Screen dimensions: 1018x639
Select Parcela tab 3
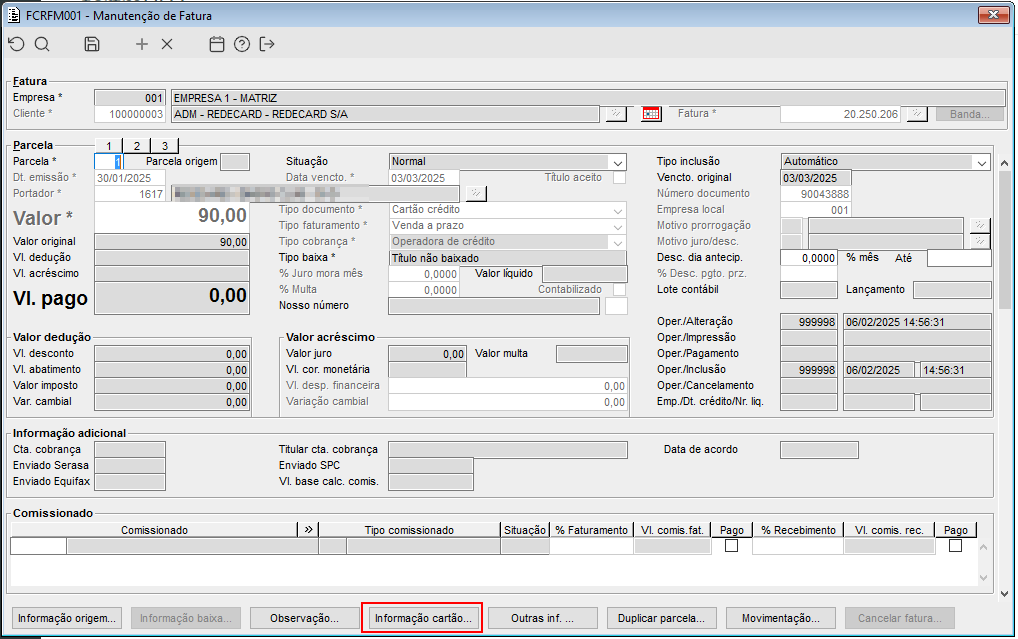click(165, 145)
